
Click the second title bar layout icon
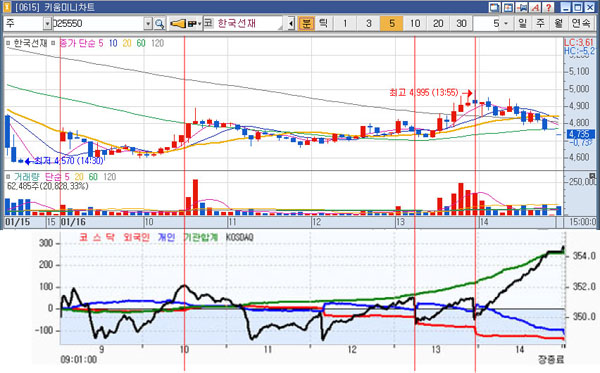pos(508,7)
